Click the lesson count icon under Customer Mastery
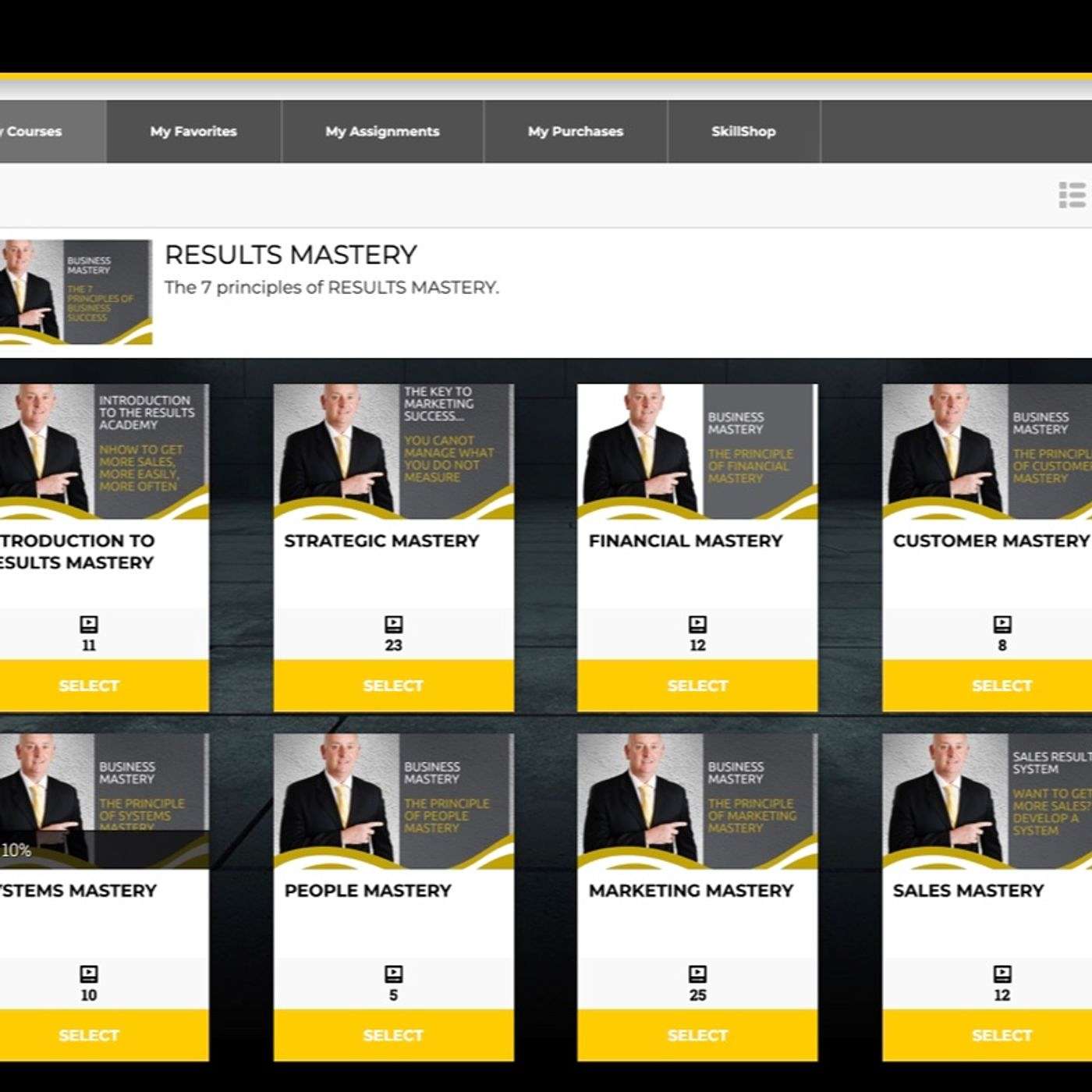Viewport: 1092px width, 1092px height. coord(1002,624)
